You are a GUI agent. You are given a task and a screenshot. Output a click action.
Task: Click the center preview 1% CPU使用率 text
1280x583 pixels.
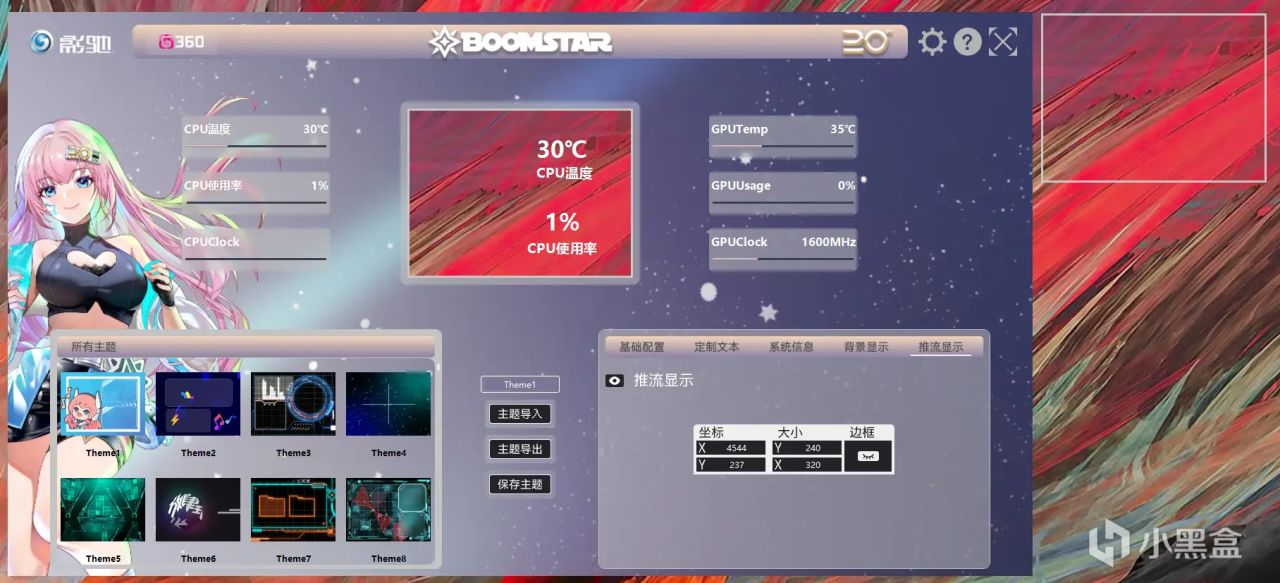click(562, 233)
